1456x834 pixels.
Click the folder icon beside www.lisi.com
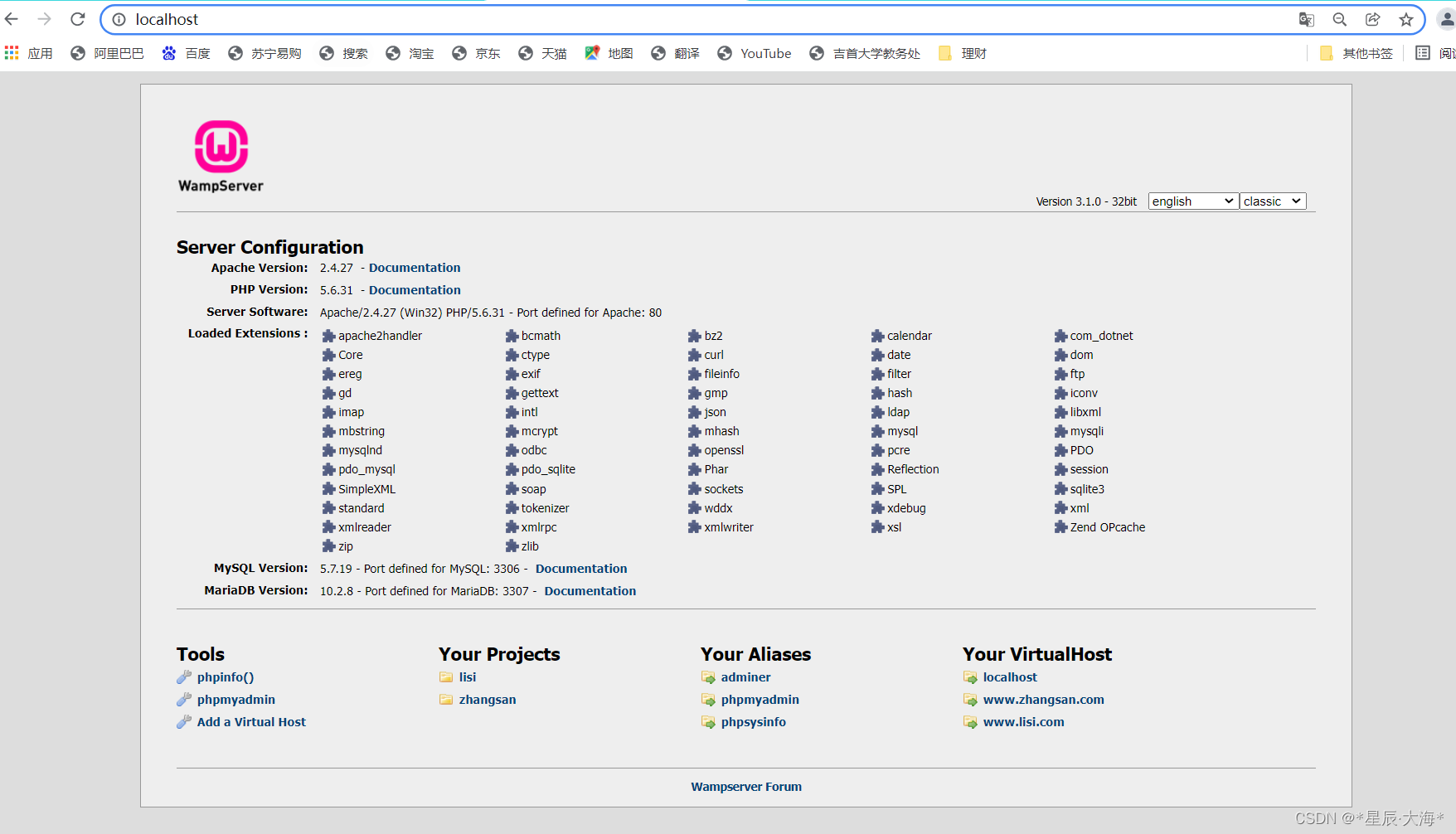point(970,722)
